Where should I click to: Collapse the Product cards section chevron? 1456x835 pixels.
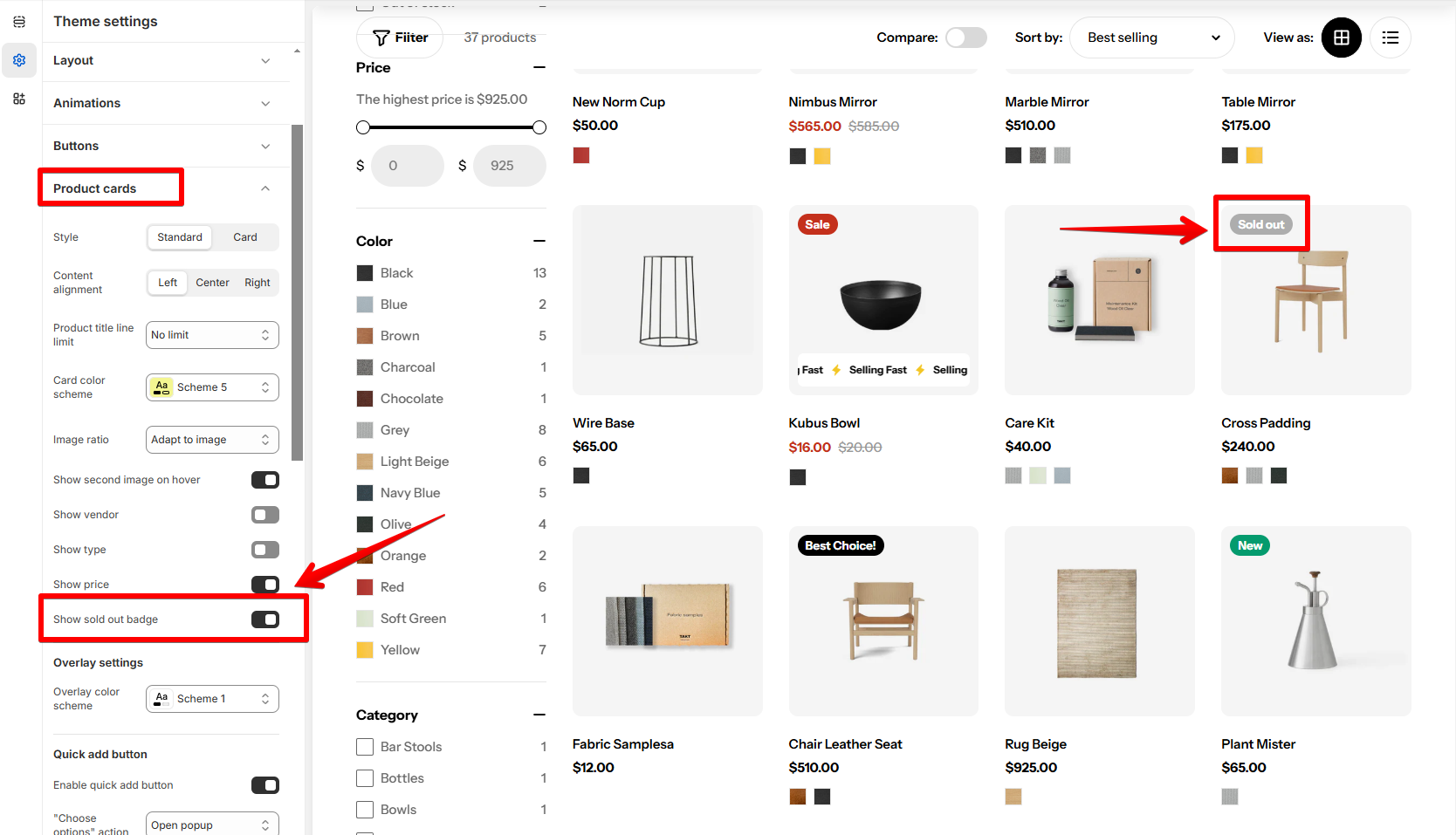click(x=265, y=188)
